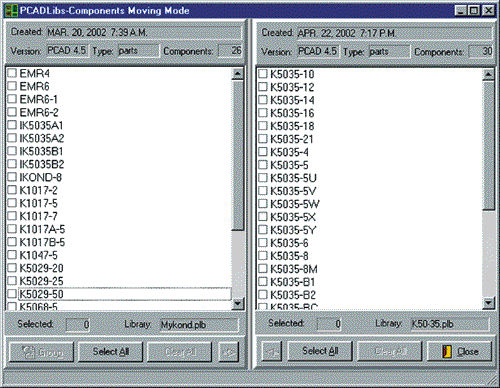
Task: Close the dialog with the Close button
Action: [x=460, y=351]
